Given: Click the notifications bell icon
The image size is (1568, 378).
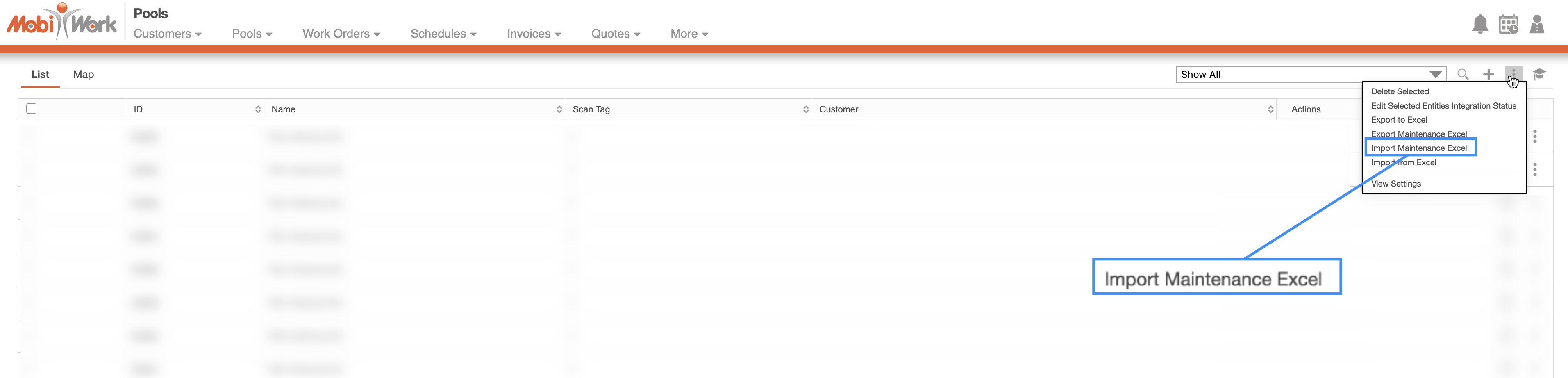Looking at the screenshot, I should [x=1480, y=24].
